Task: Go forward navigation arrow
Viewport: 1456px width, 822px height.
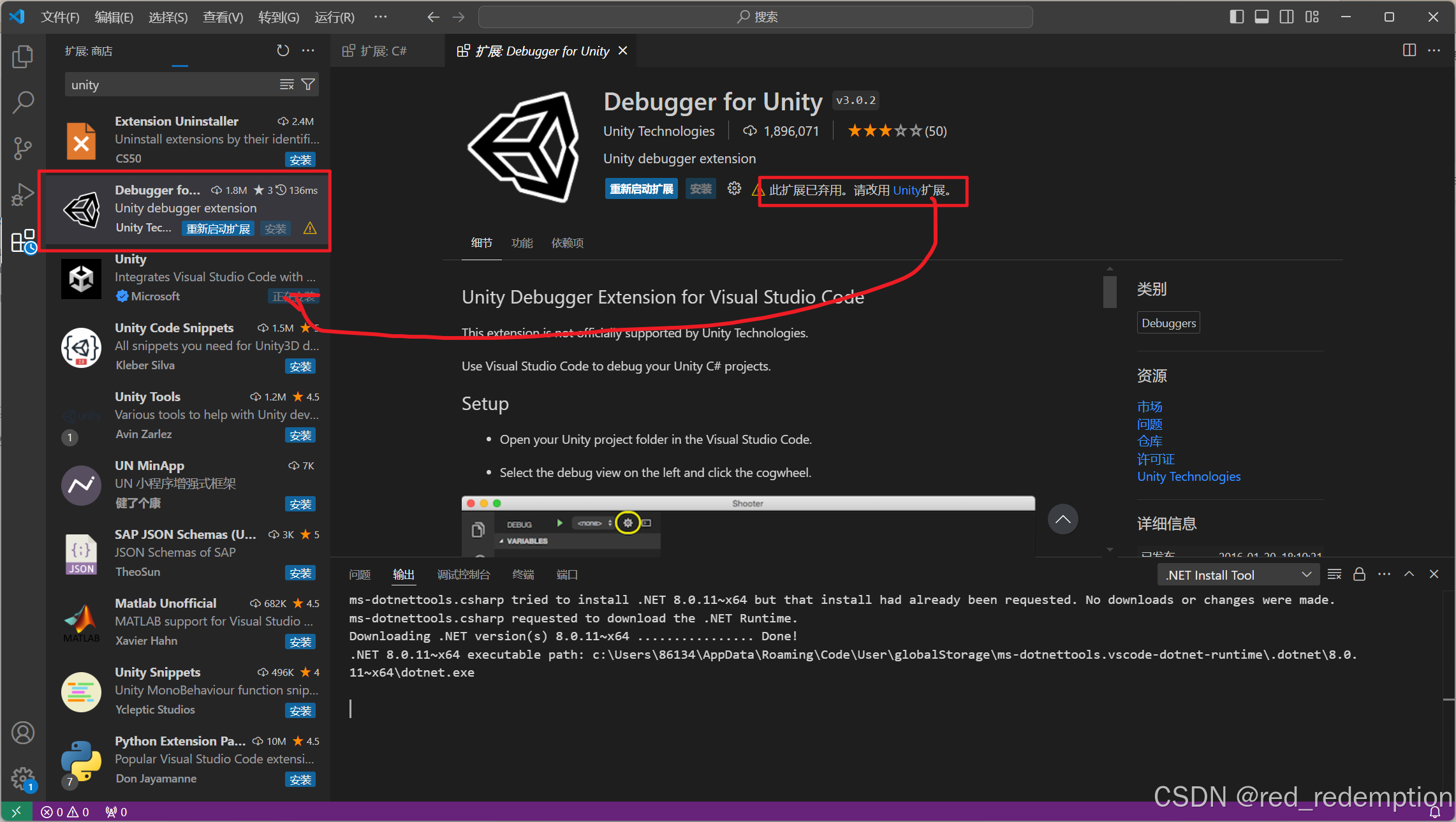Action: [x=459, y=17]
